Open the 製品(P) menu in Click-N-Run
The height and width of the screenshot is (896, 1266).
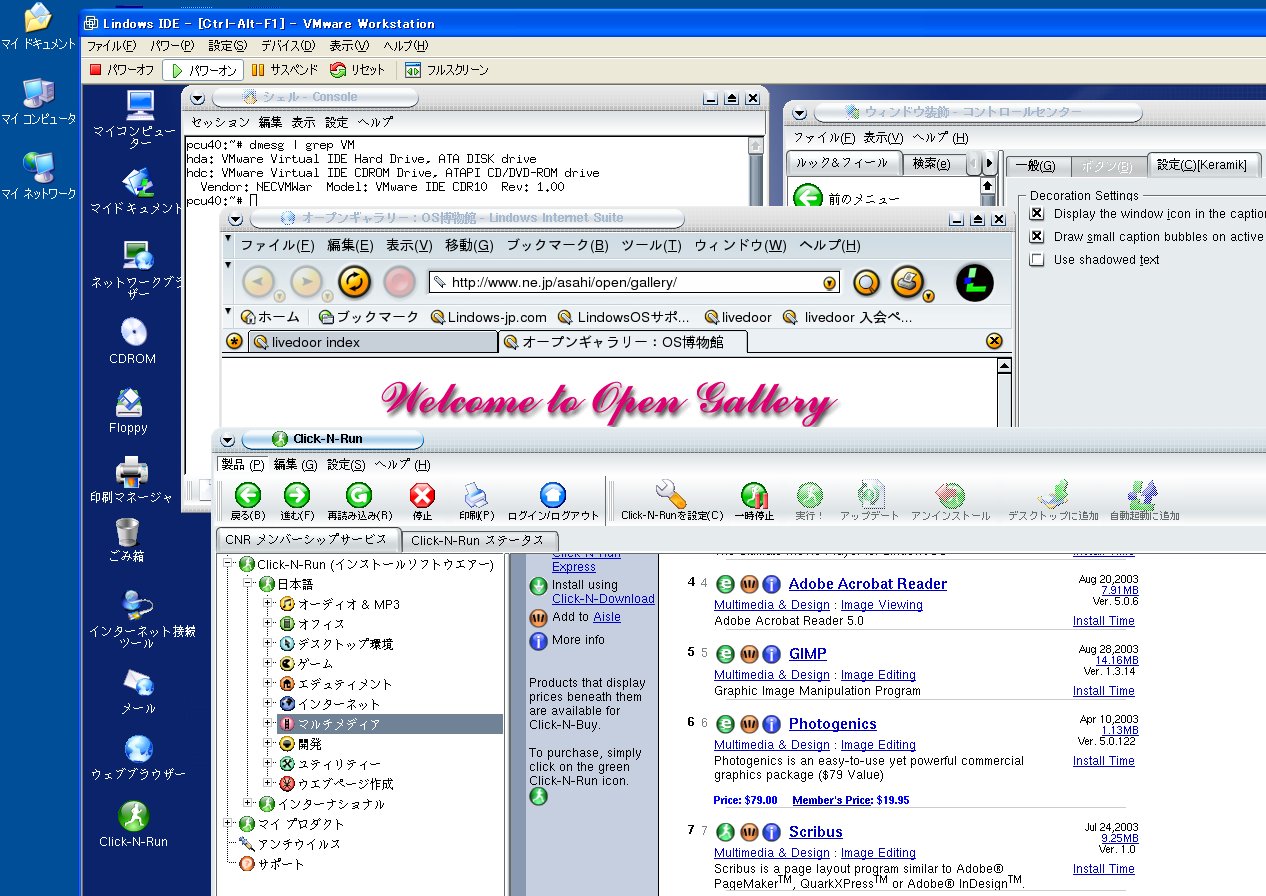(x=242, y=465)
